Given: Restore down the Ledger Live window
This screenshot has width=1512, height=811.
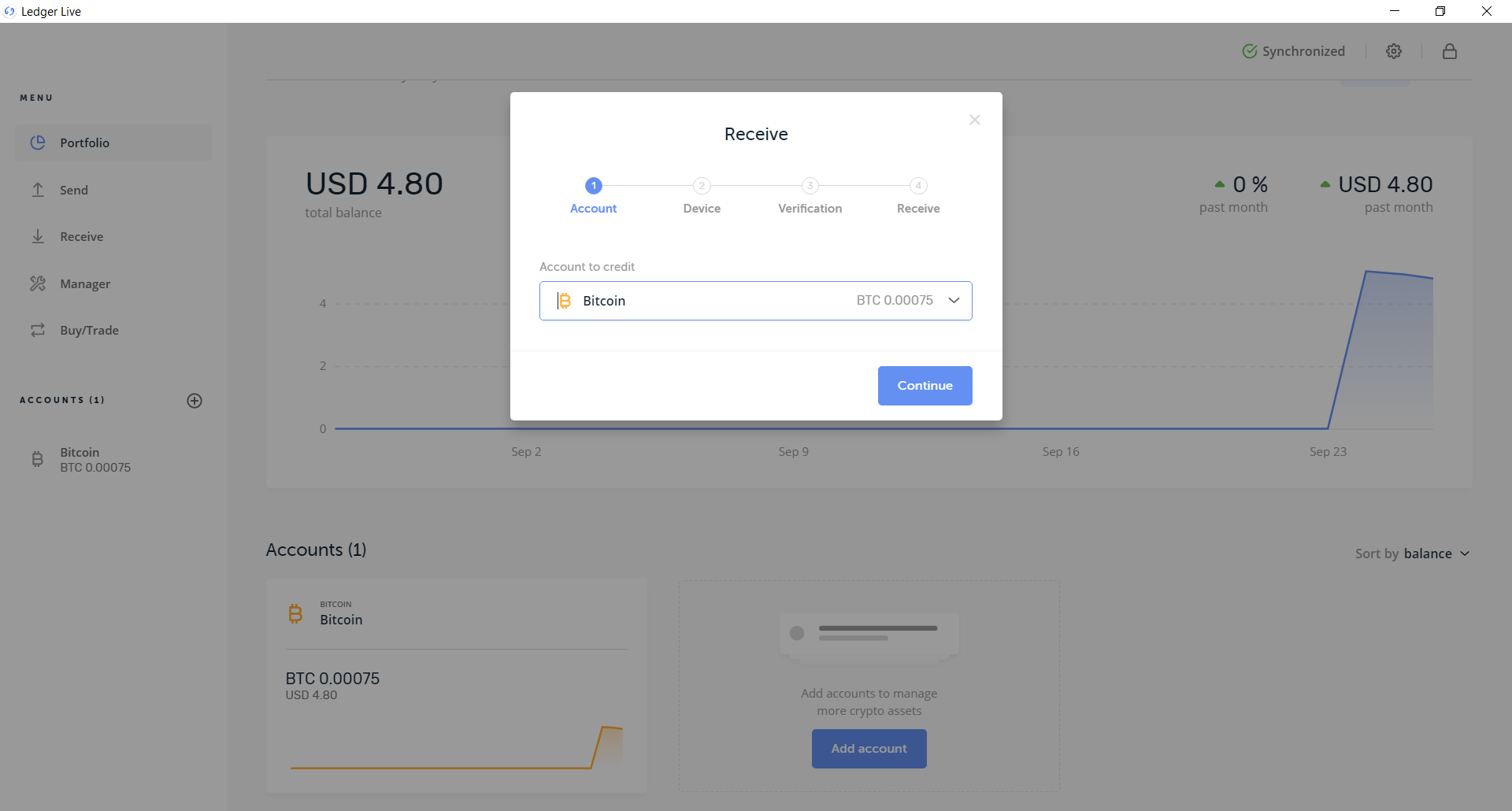Looking at the screenshot, I should 1440,11.
